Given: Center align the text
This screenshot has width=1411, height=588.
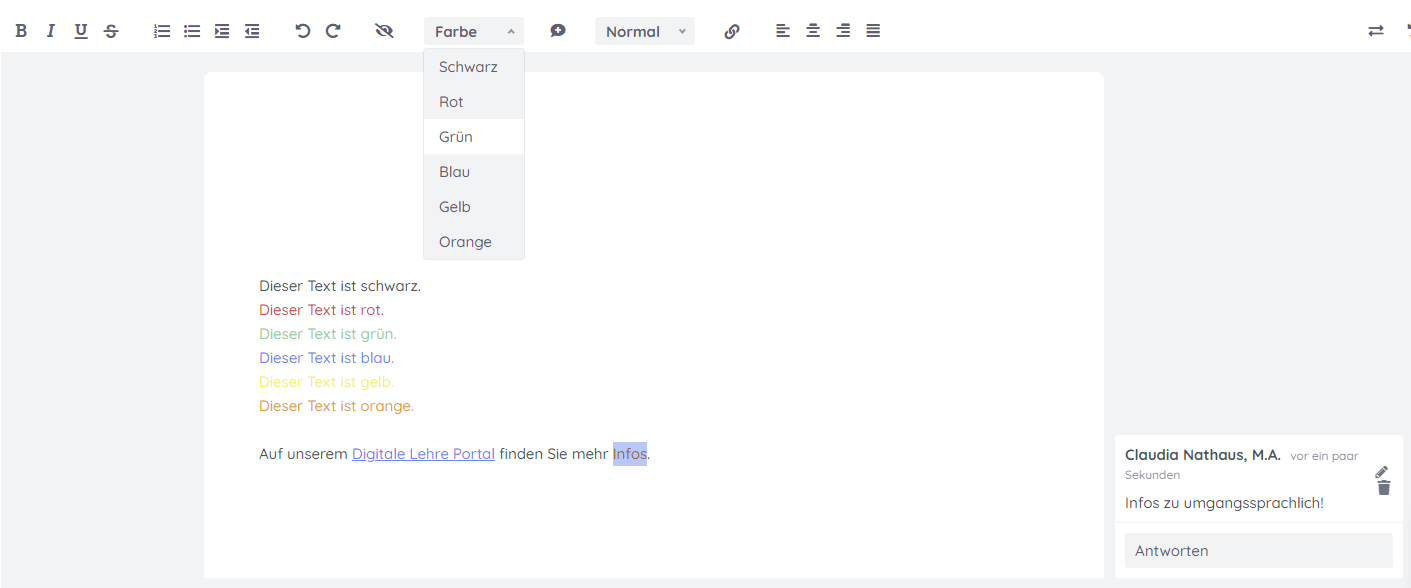Looking at the screenshot, I should tap(813, 31).
